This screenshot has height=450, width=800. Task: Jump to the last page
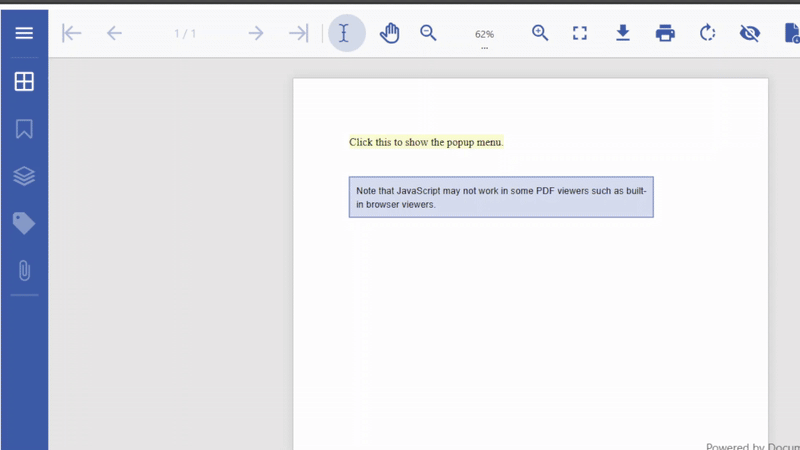pyautogui.click(x=299, y=33)
